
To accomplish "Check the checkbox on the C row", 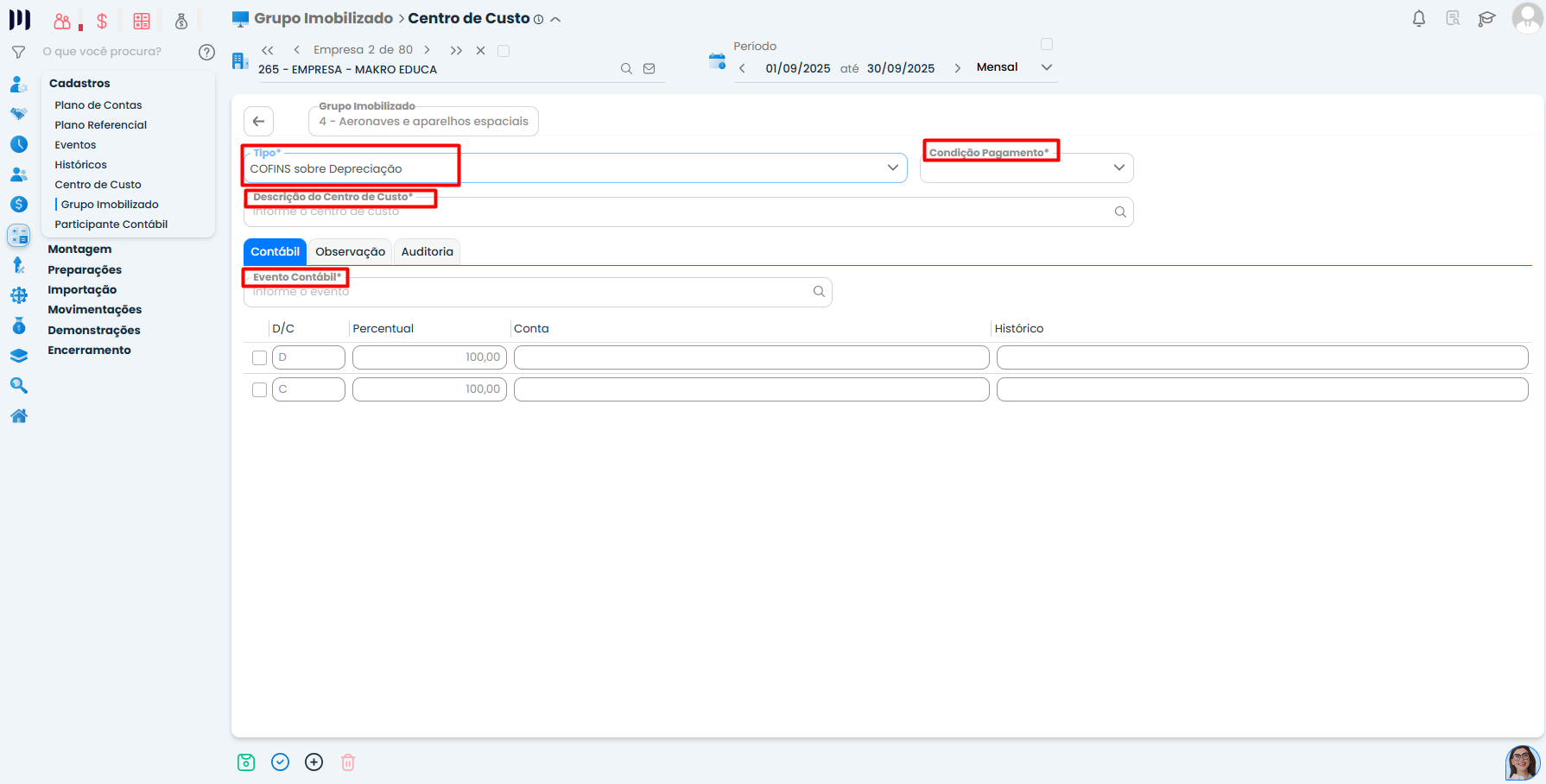I will 259,389.
